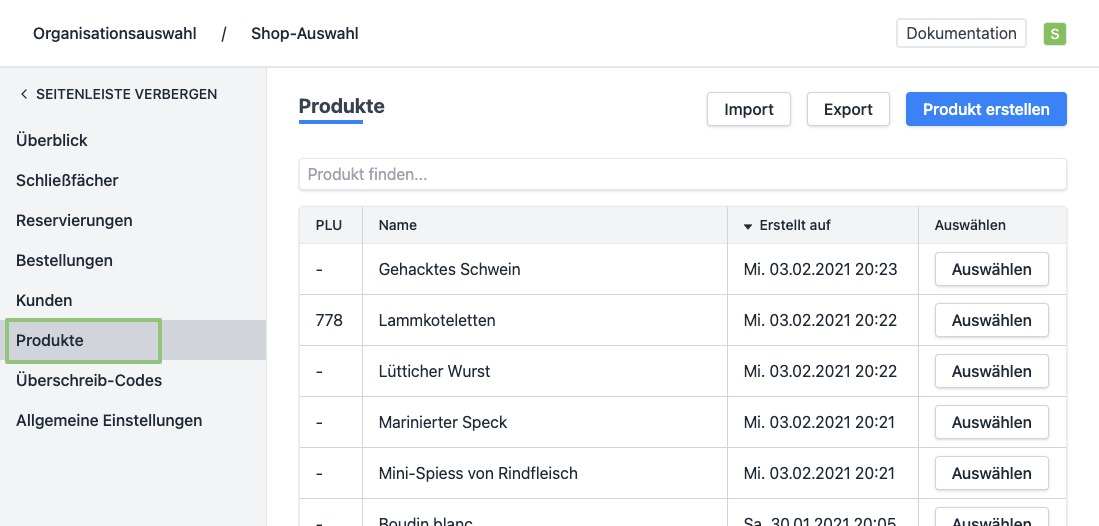Navigate to Bestellungen
Image resolution: width=1099 pixels, height=526 pixels.
(x=64, y=261)
